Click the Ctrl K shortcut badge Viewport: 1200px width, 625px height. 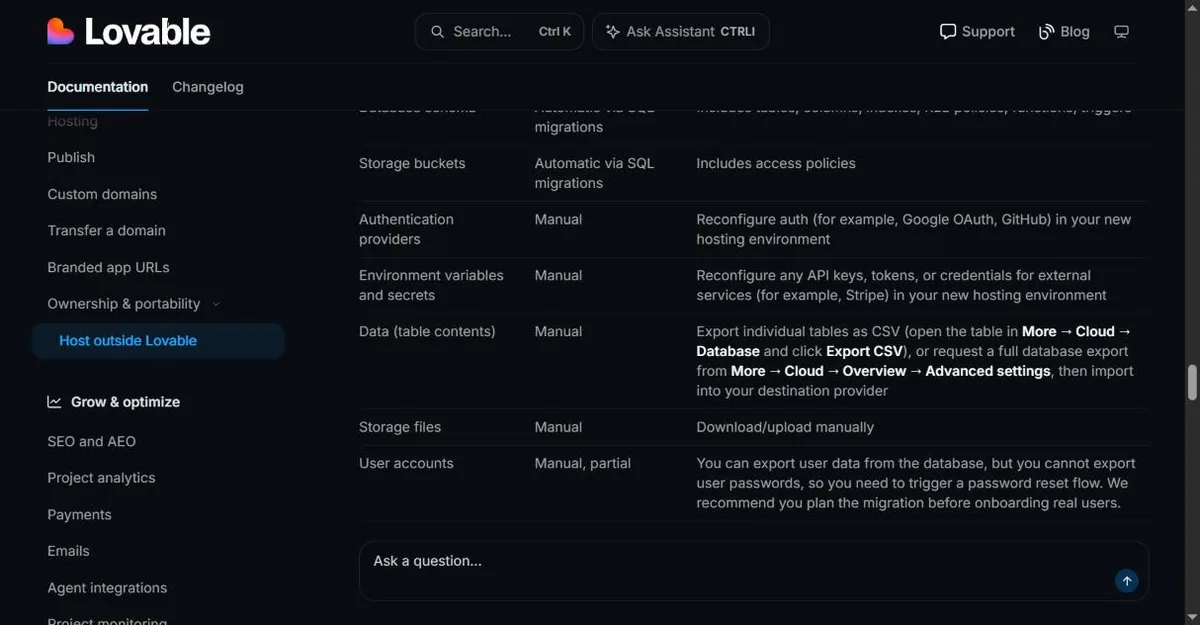coord(555,32)
